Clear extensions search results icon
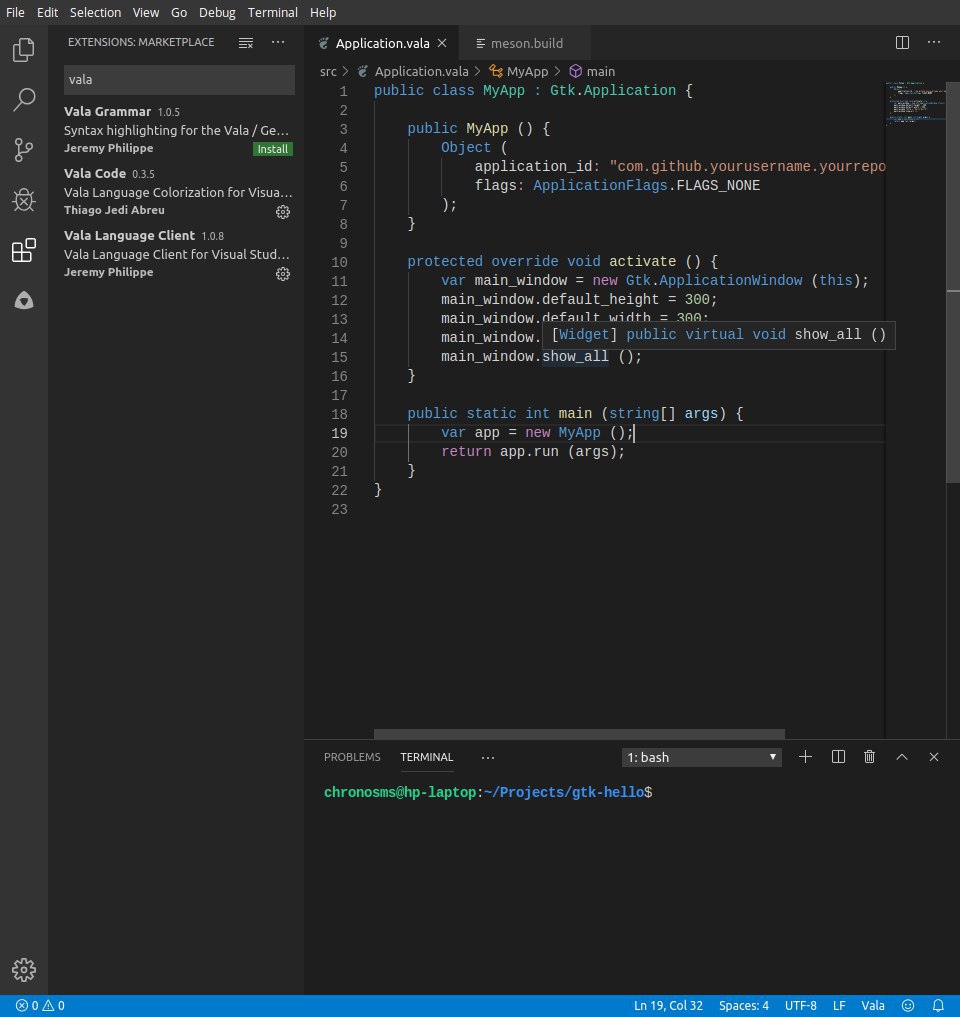Screen dimensions: 960x1017 pos(246,43)
